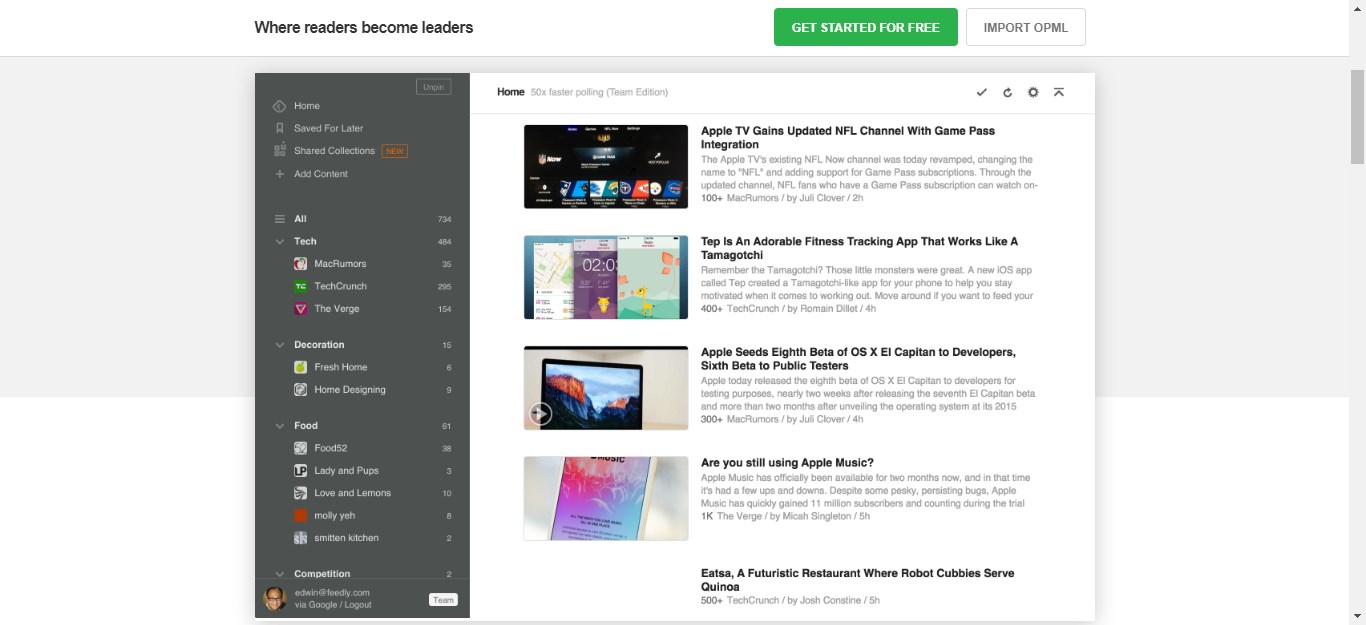Open Apple TV NFL Channel article title

tap(848, 138)
